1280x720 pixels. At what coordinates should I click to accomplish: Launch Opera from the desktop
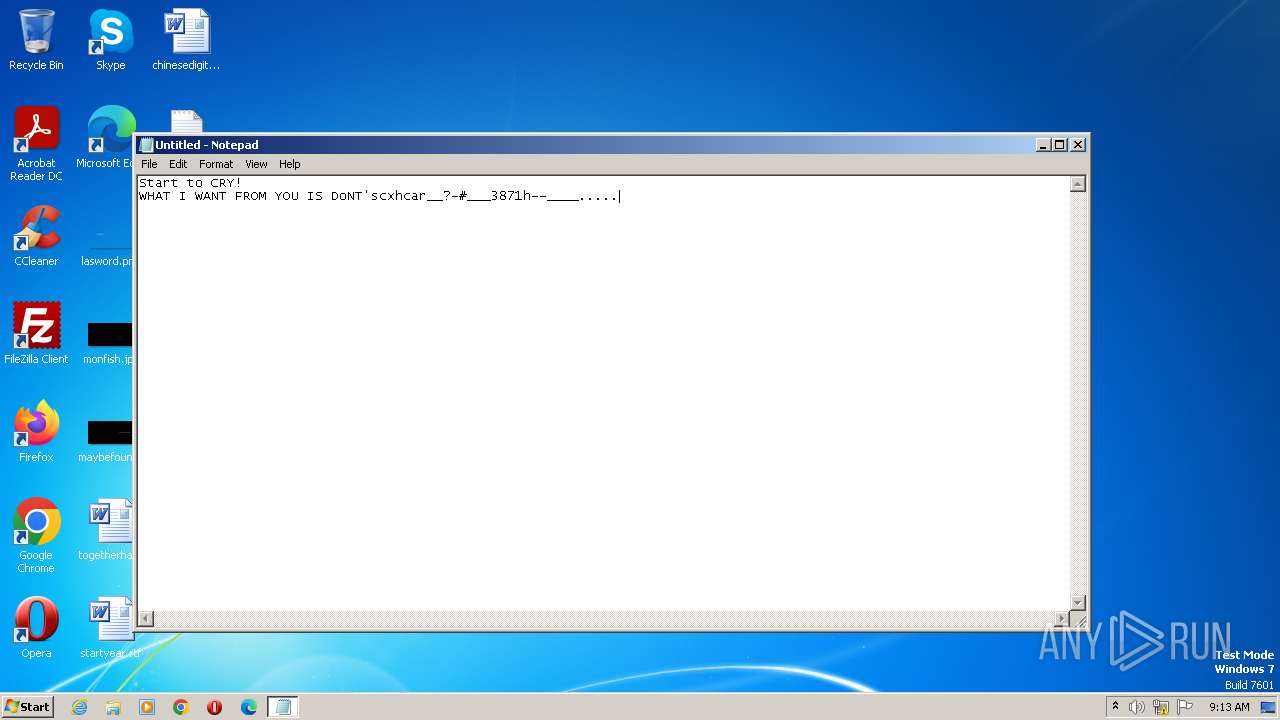coord(36,629)
